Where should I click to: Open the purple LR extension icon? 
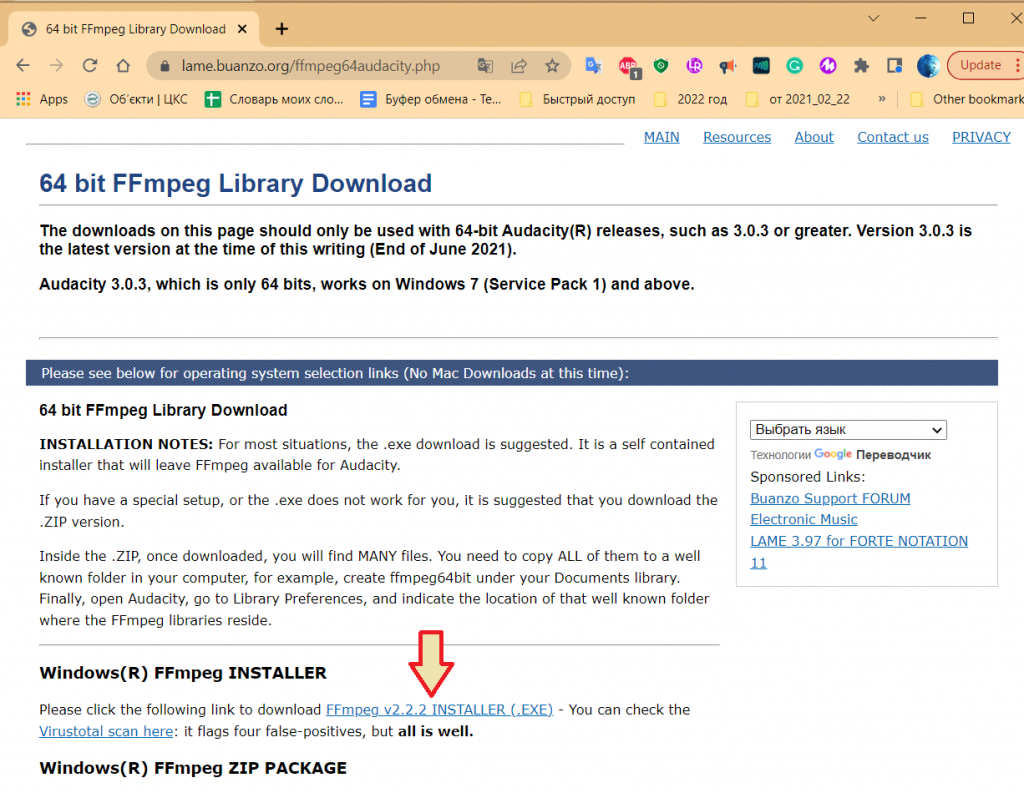pyautogui.click(x=694, y=65)
